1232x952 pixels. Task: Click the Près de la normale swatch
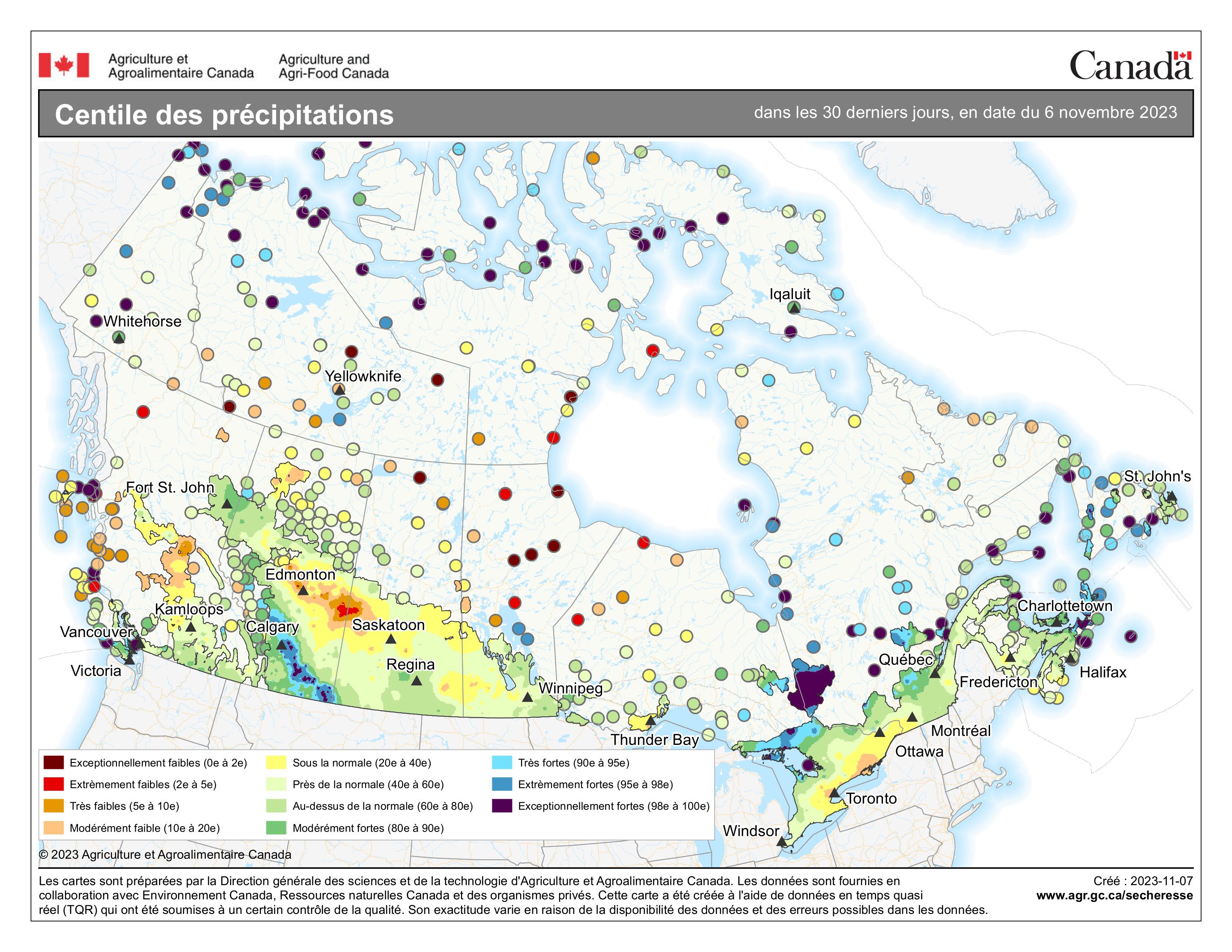(x=276, y=784)
